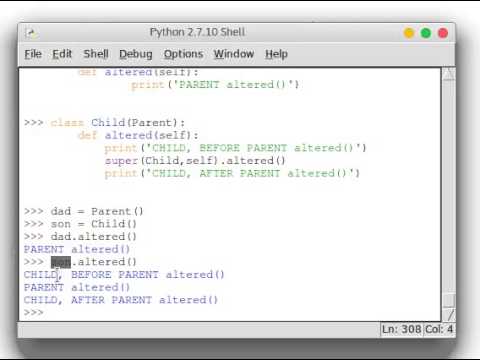Open the Shell menu
Image resolution: width=480 pixels, height=360 pixels.
coord(96,54)
